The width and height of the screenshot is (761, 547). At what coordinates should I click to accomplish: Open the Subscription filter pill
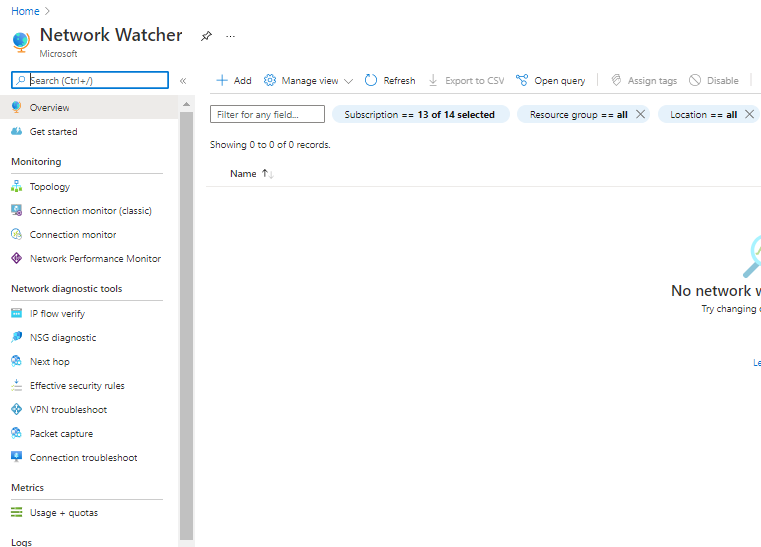420,115
